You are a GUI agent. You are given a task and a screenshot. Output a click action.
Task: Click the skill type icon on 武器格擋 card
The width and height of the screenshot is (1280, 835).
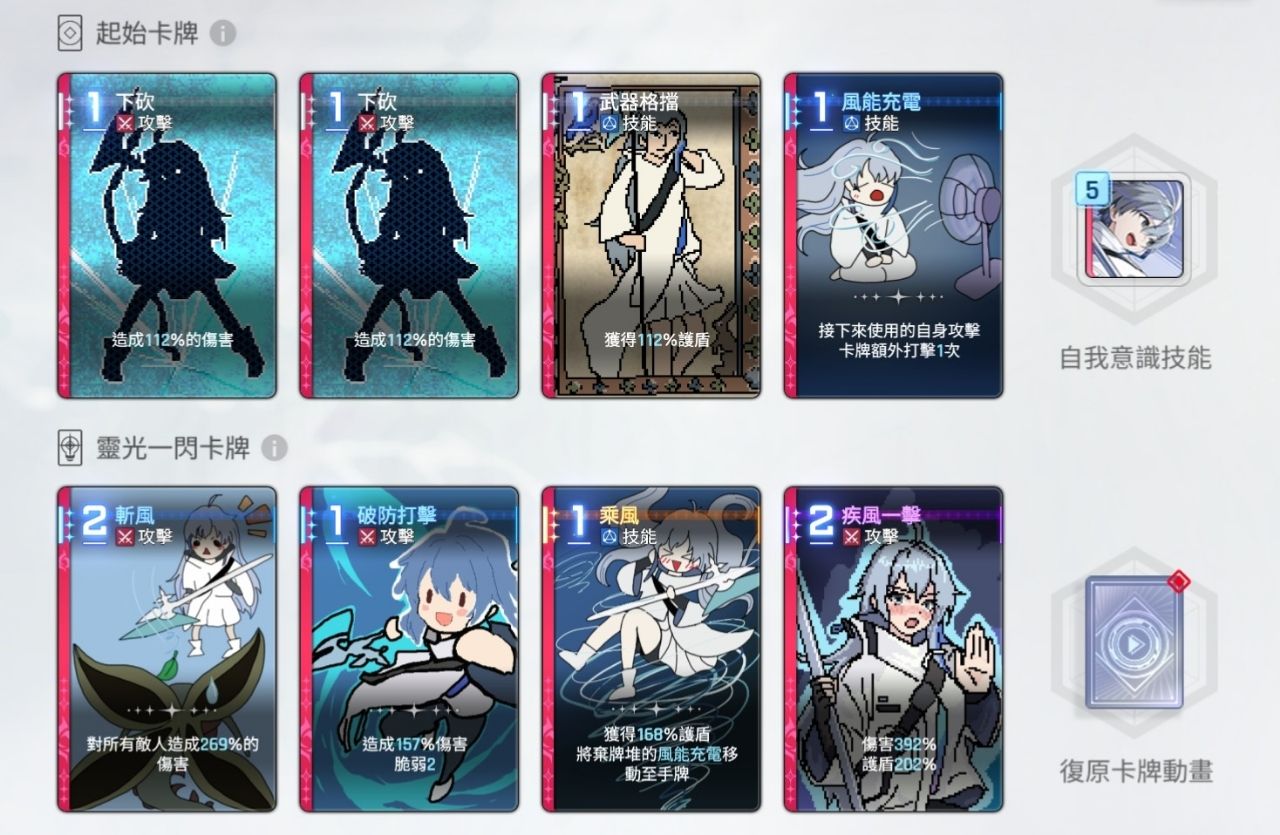pos(609,123)
